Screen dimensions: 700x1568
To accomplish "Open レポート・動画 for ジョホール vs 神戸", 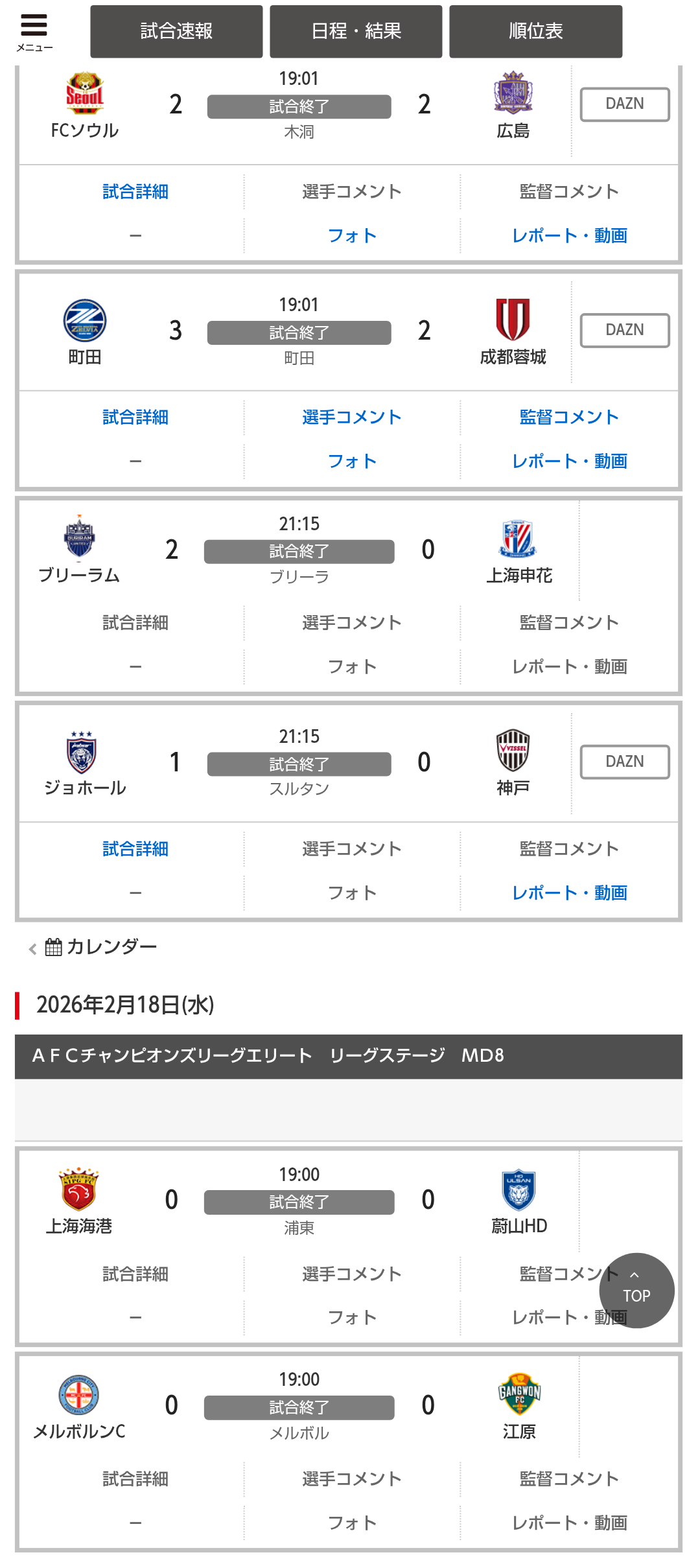I will tap(569, 893).
